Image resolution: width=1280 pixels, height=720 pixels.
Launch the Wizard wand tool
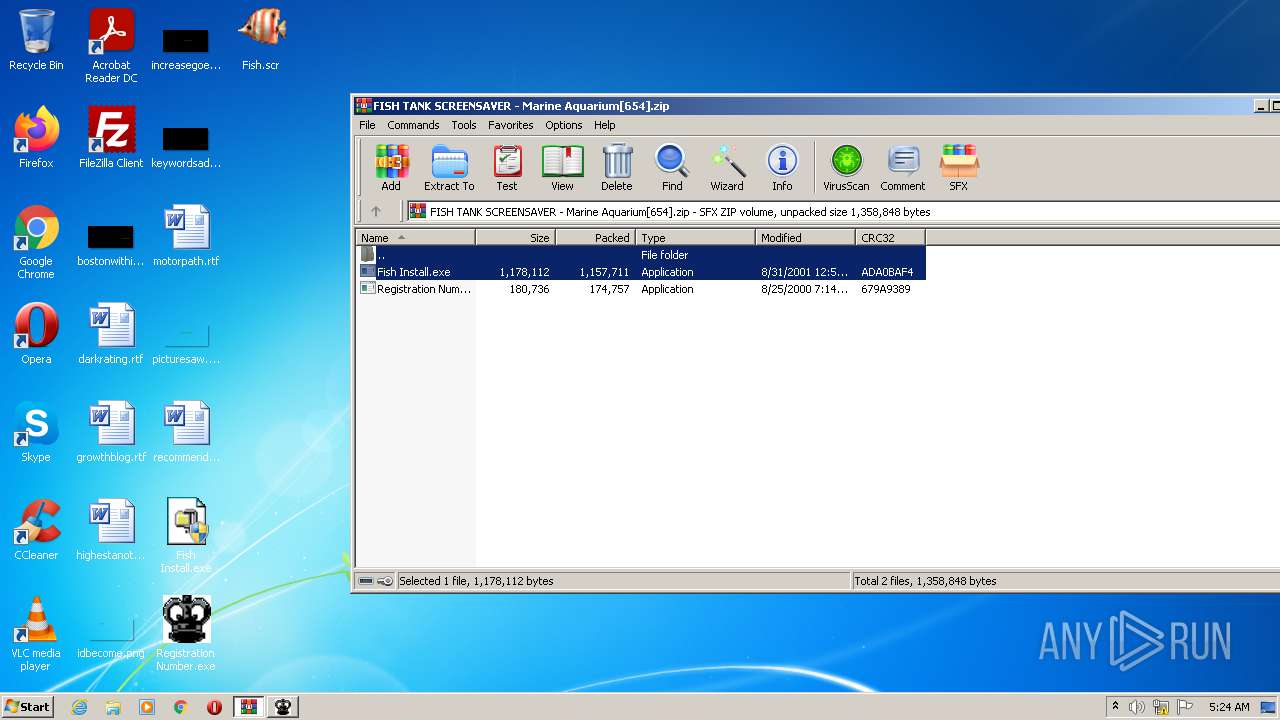click(727, 168)
